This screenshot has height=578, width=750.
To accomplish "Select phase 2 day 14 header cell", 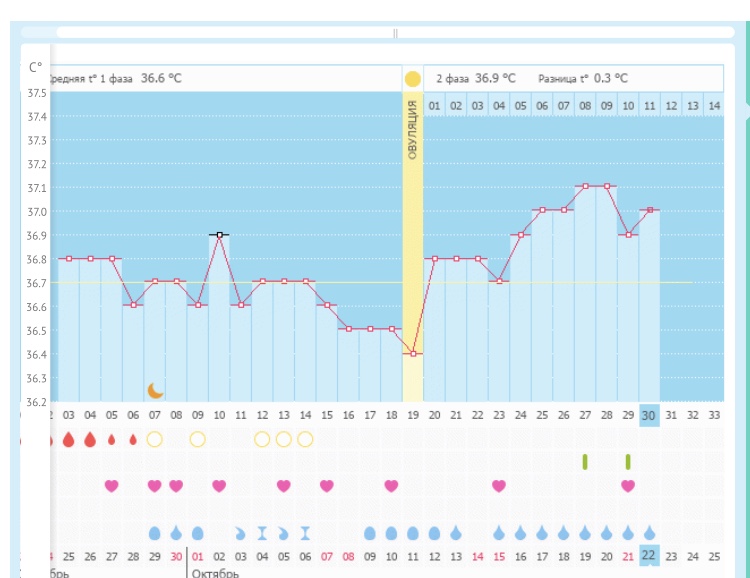I will (713, 105).
